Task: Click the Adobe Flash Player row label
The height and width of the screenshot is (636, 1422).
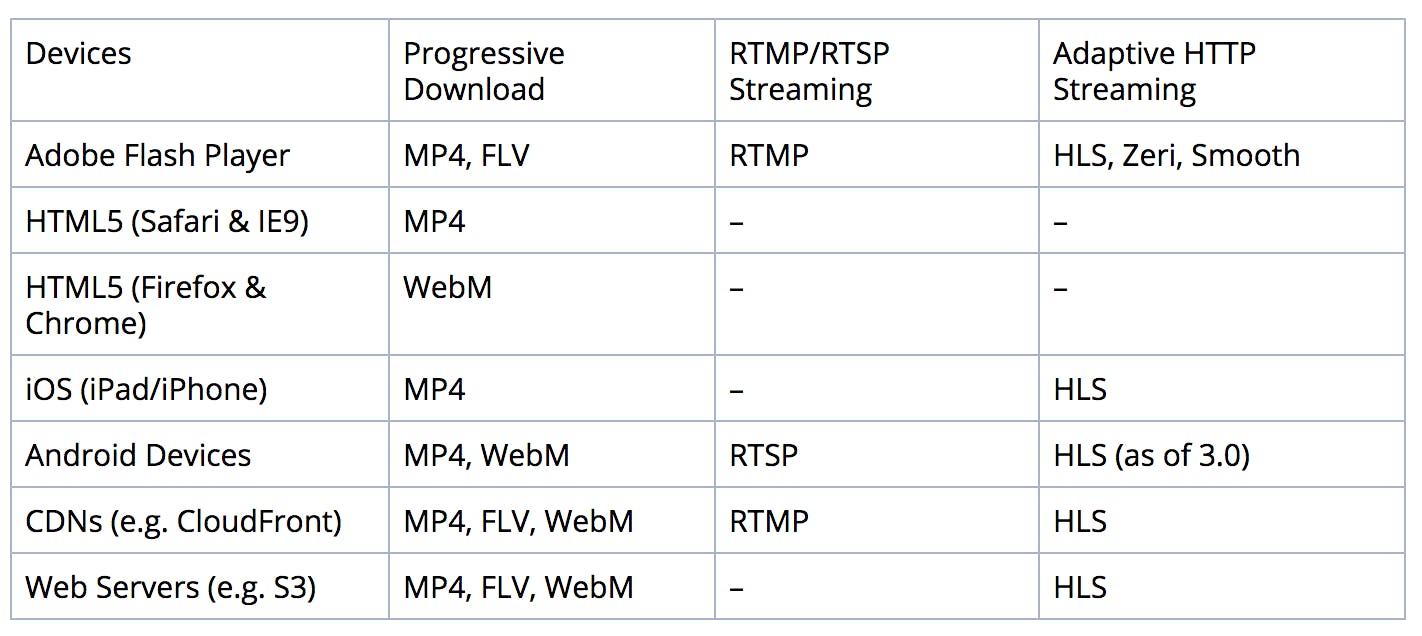Action: [200, 155]
